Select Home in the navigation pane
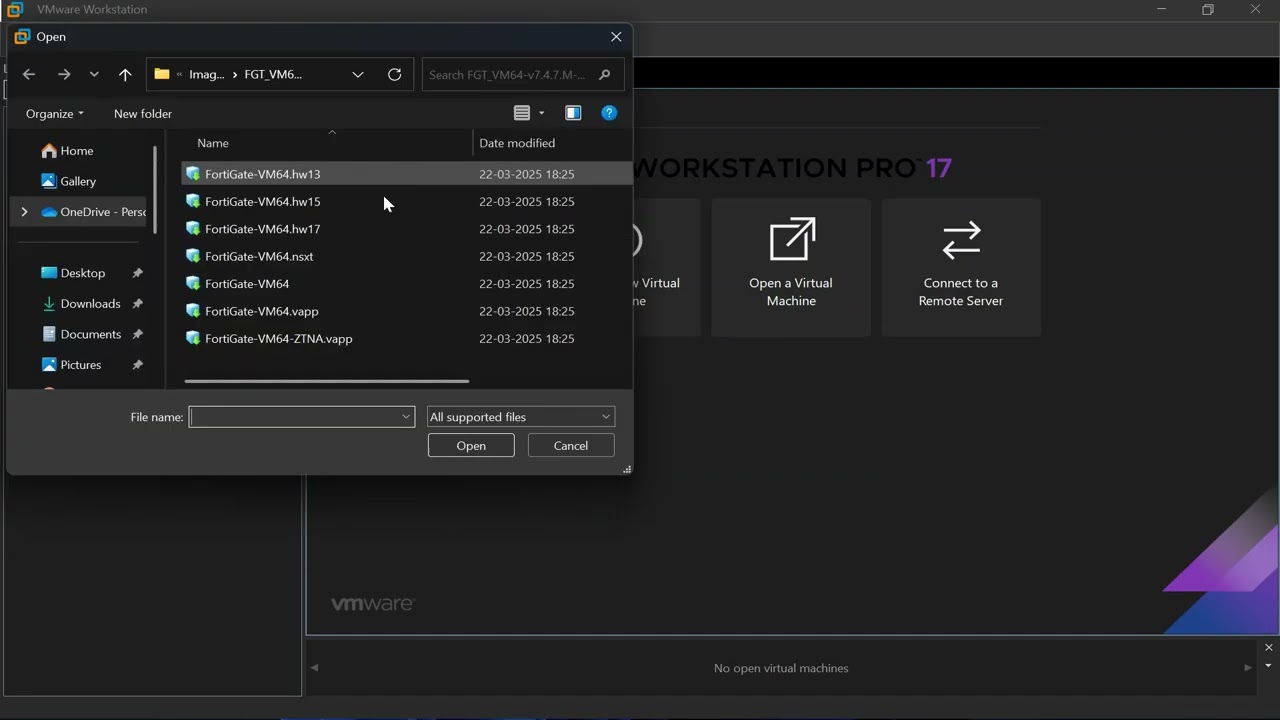The width and height of the screenshot is (1280, 720). 68,151
